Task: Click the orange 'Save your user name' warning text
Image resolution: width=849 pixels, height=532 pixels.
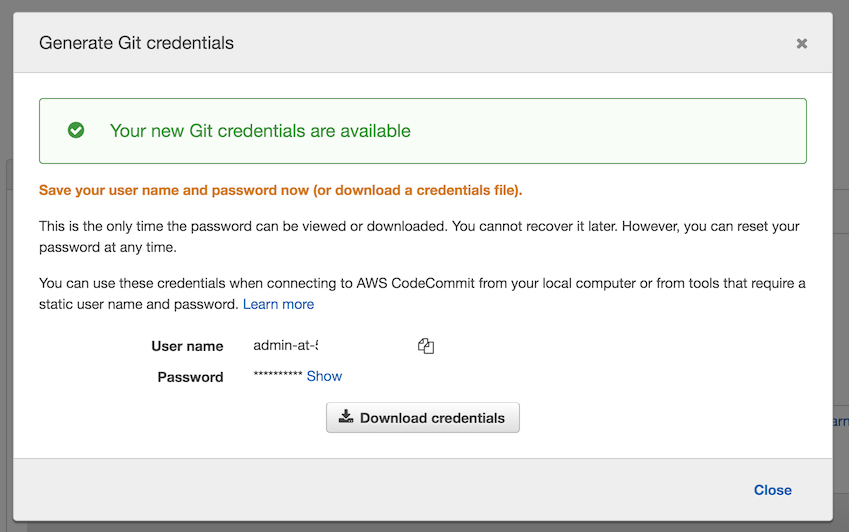Action: click(x=280, y=191)
